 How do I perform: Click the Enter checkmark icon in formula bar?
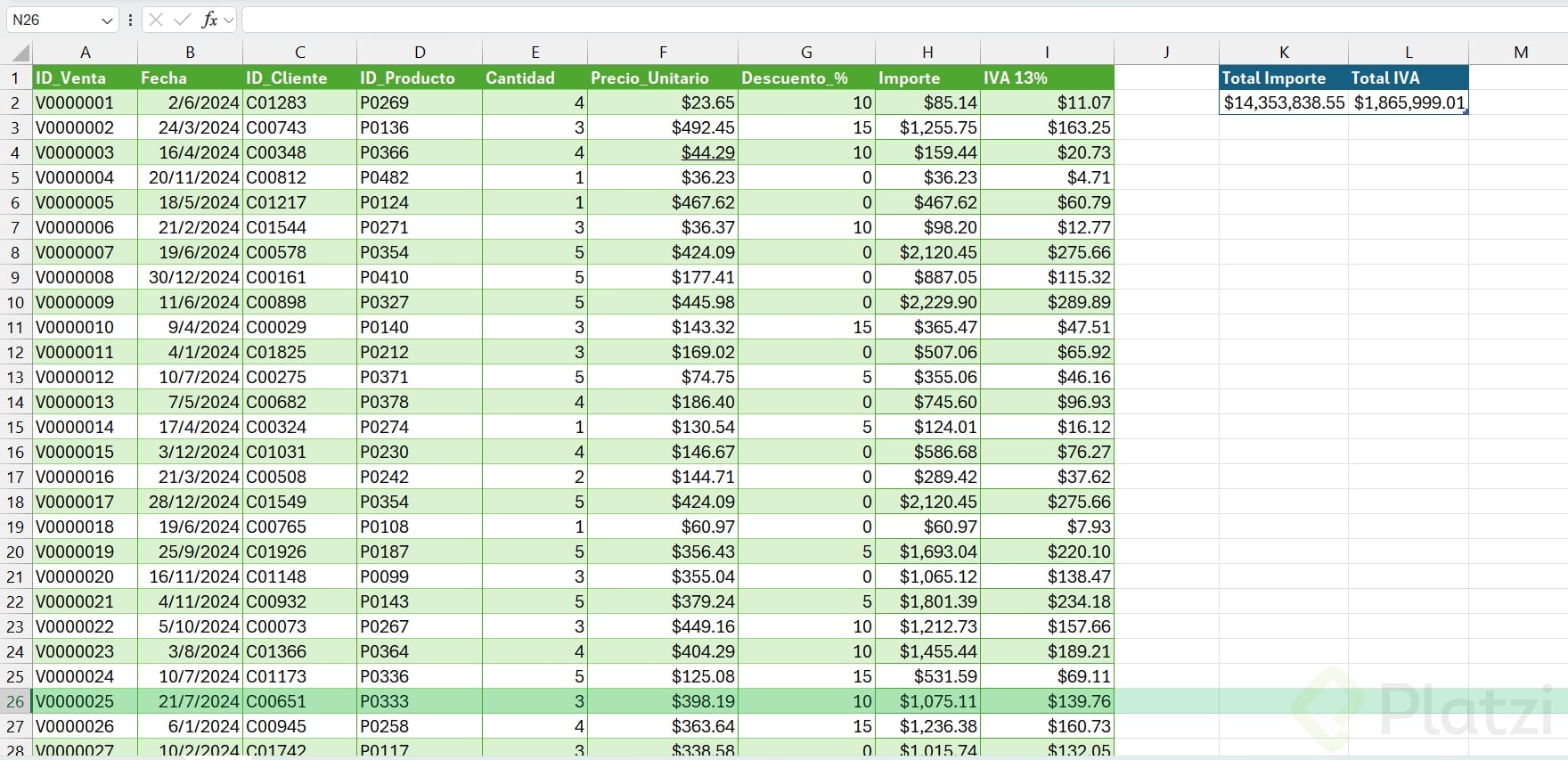click(x=183, y=20)
